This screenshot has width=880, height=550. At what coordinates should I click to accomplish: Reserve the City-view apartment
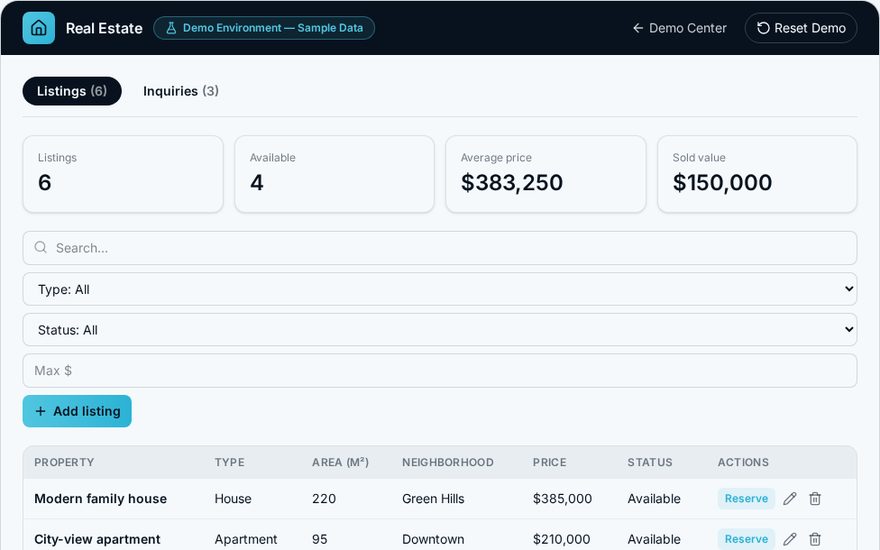(x=746, y=539)
